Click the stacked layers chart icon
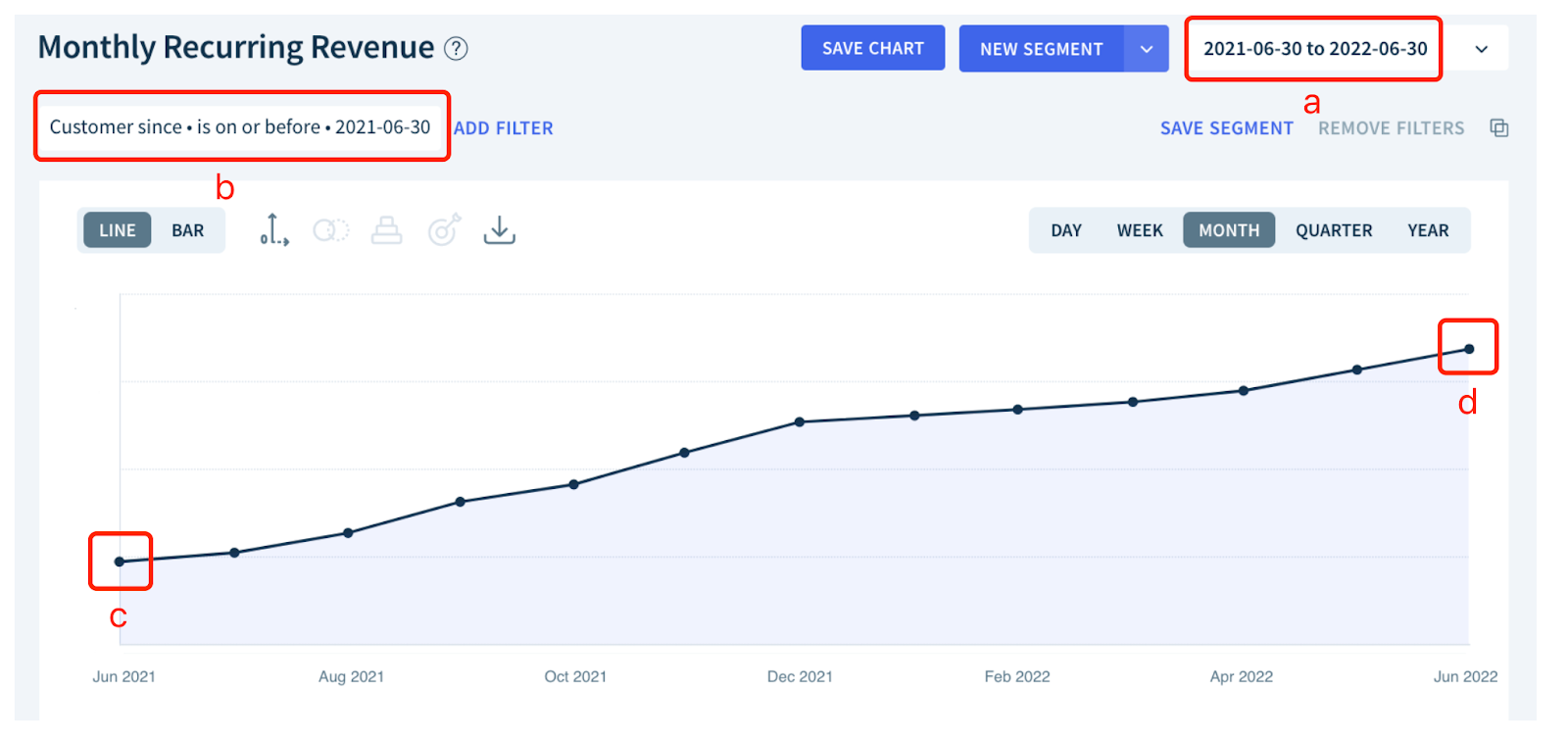This screenshot has width=1568, height=739. [x=386, y=230]
